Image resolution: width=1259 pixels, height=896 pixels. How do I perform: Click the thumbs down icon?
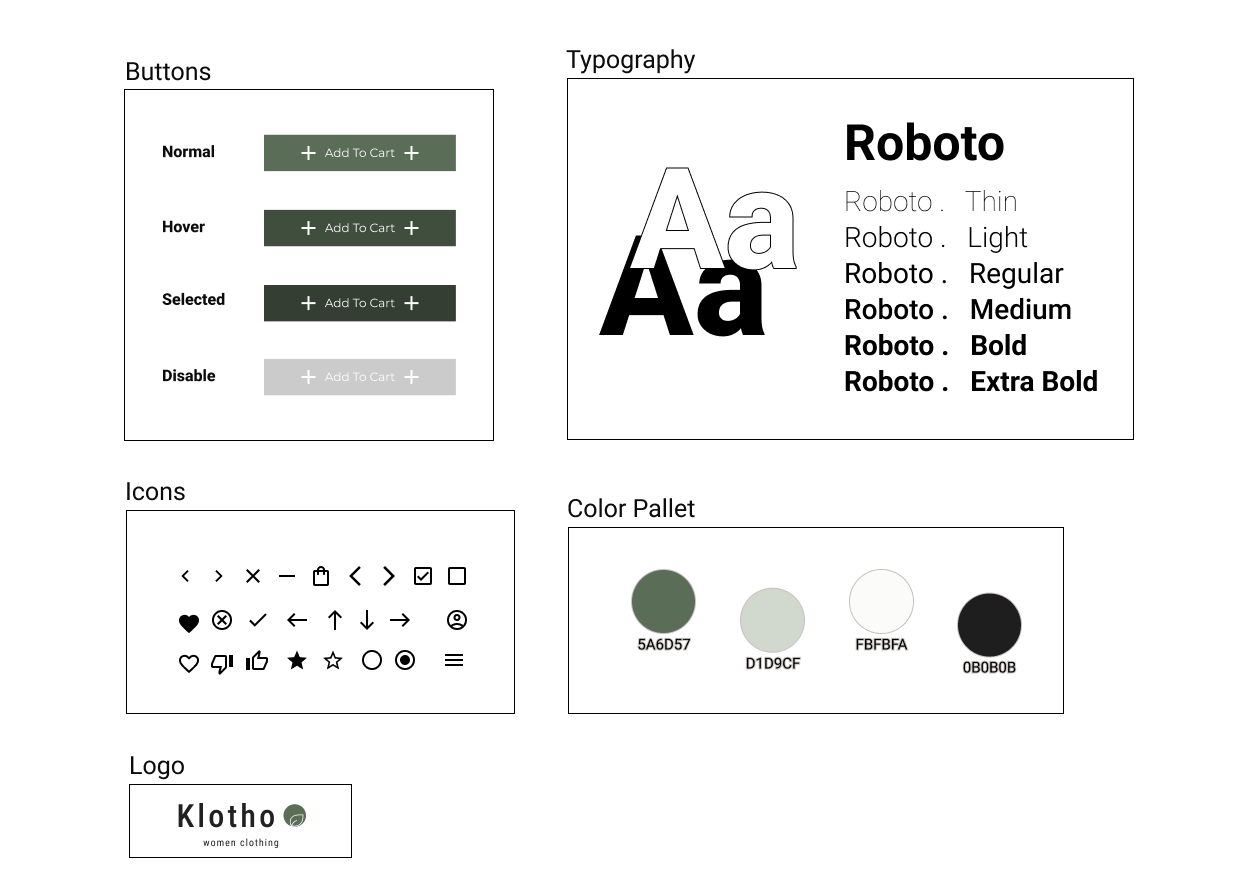pos(222,663)
